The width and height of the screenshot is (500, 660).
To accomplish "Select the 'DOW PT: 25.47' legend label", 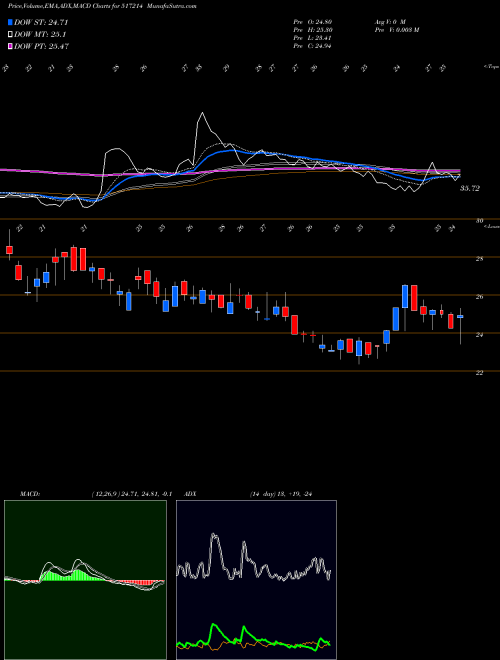I will [x=41, y=46].
